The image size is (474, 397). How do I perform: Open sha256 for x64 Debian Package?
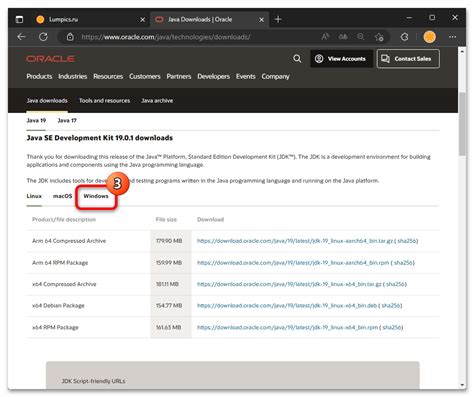[390, 306]
